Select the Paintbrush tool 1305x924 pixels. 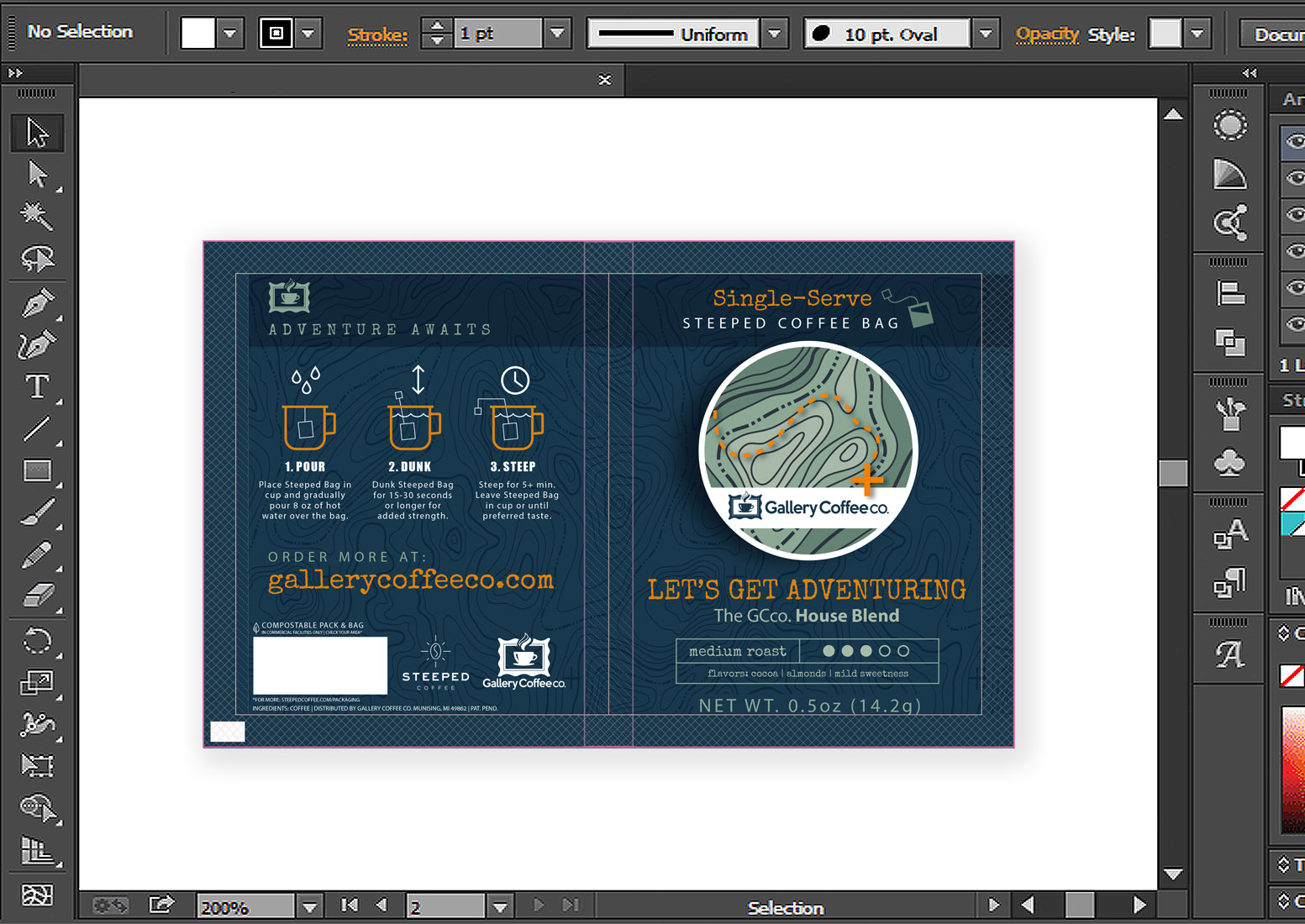[x=37, y=512]
